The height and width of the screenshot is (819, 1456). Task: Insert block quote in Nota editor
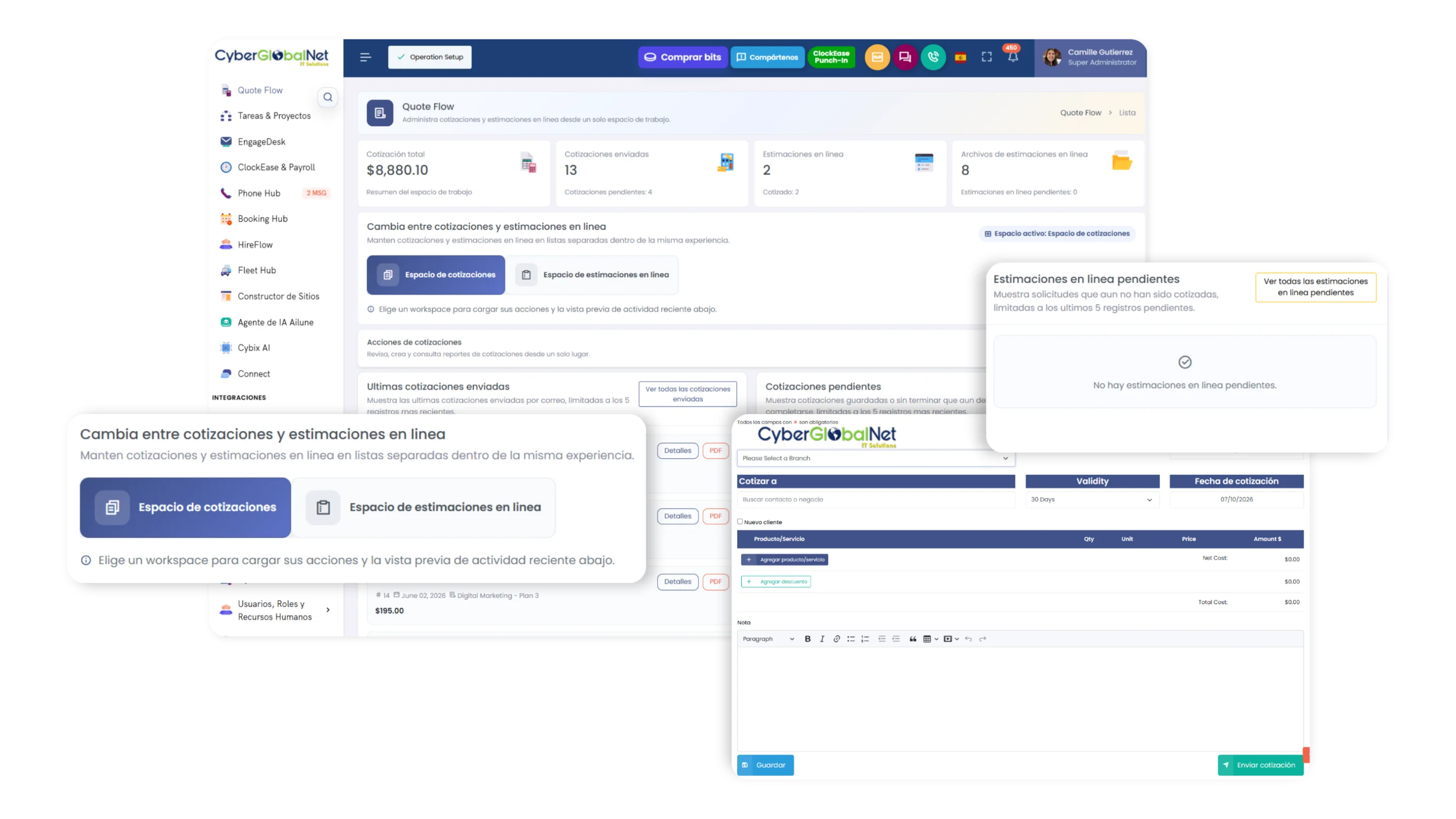[913, 639]
